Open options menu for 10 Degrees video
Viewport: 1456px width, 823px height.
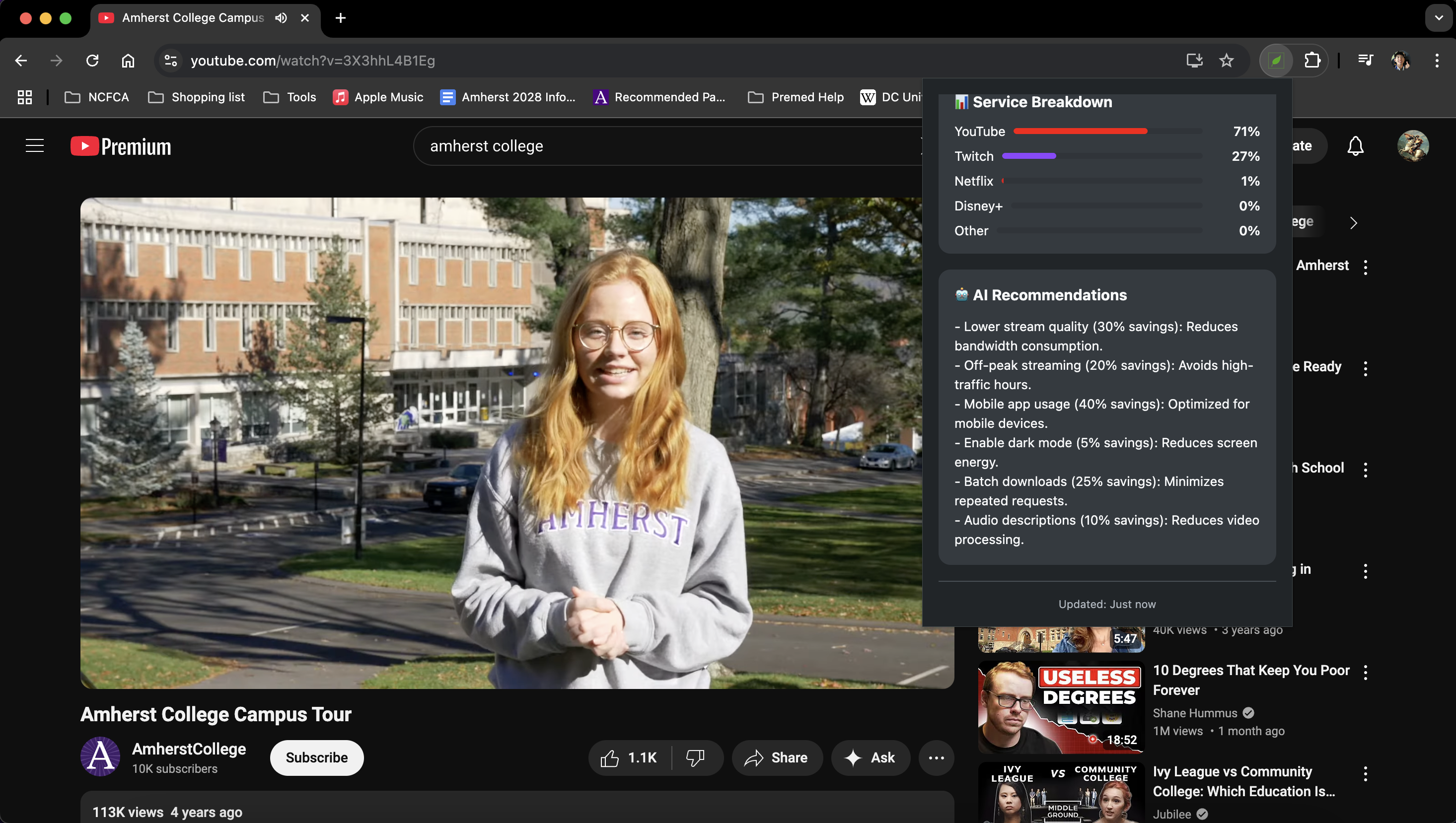click(1365, 672)
